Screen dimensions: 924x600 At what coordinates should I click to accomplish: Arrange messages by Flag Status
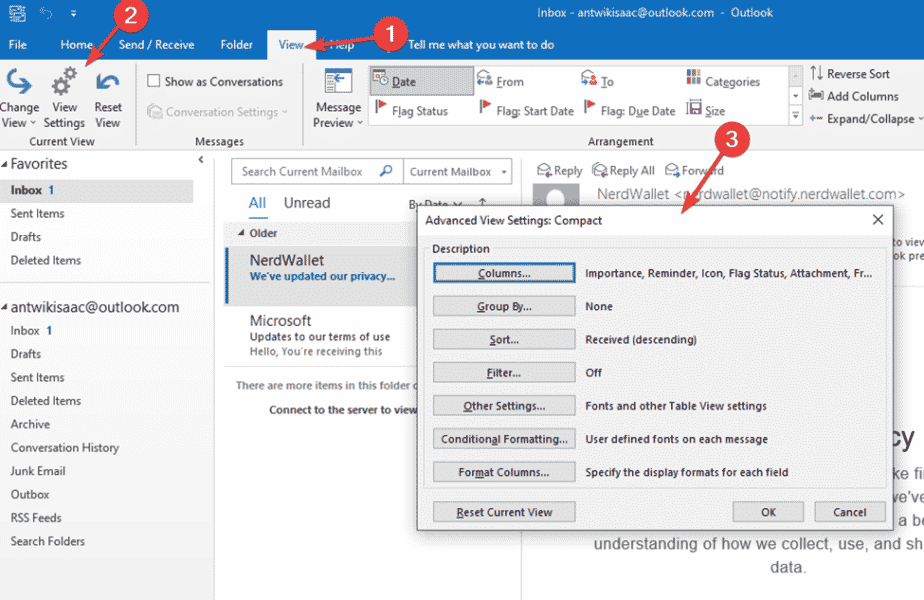pos(418,110)
